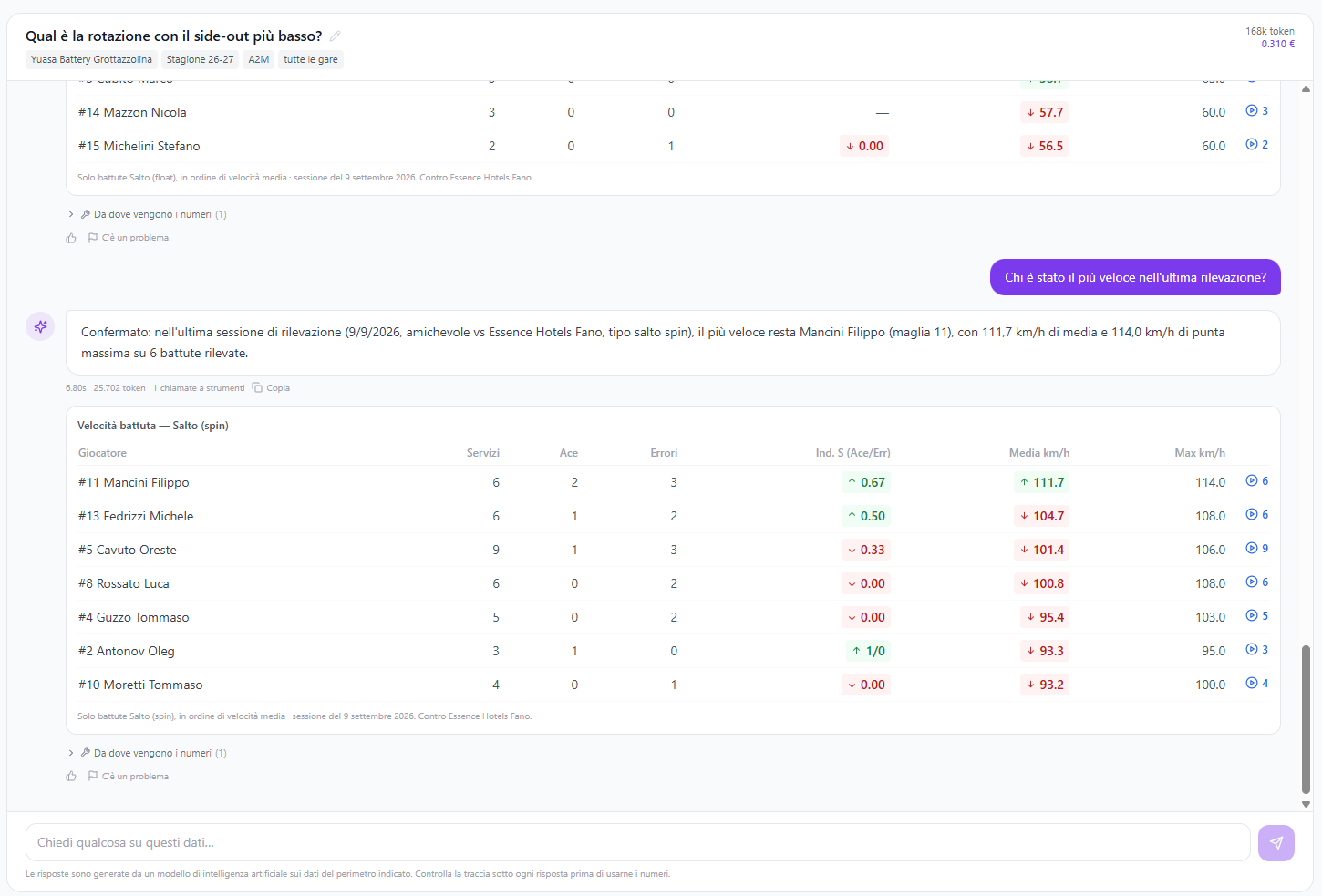The width and height of the screenshot is (1322, 896).
Task: Click the 57.7 average speed badge
Action: (x=1045, y=112)
